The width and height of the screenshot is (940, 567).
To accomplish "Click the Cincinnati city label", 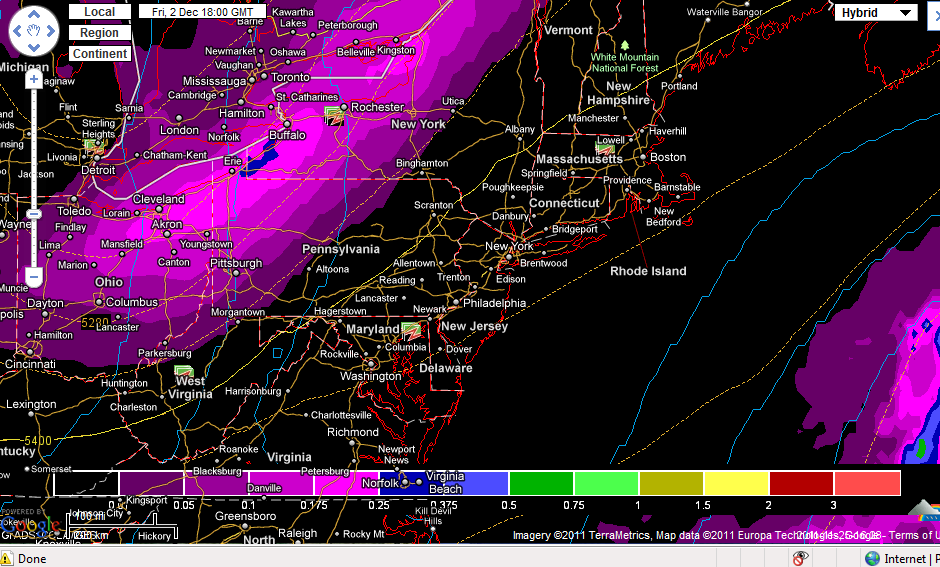I will [30, 364].
